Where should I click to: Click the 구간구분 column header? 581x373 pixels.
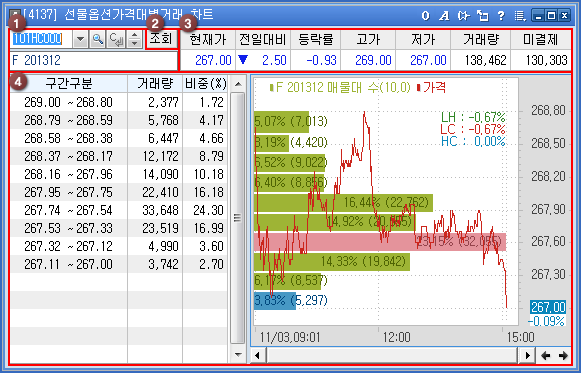point(69,84)
